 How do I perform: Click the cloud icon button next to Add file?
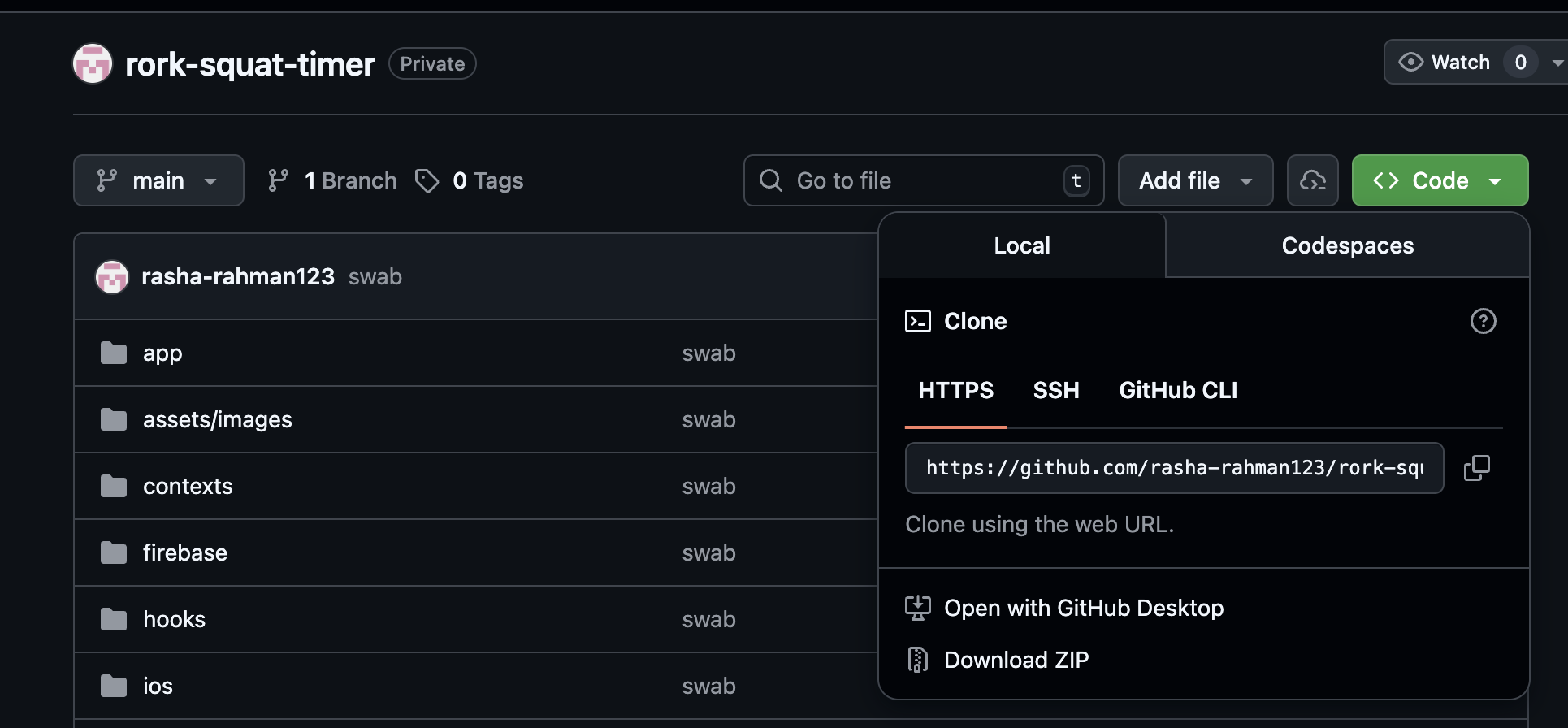click(x=1313, y=180)
